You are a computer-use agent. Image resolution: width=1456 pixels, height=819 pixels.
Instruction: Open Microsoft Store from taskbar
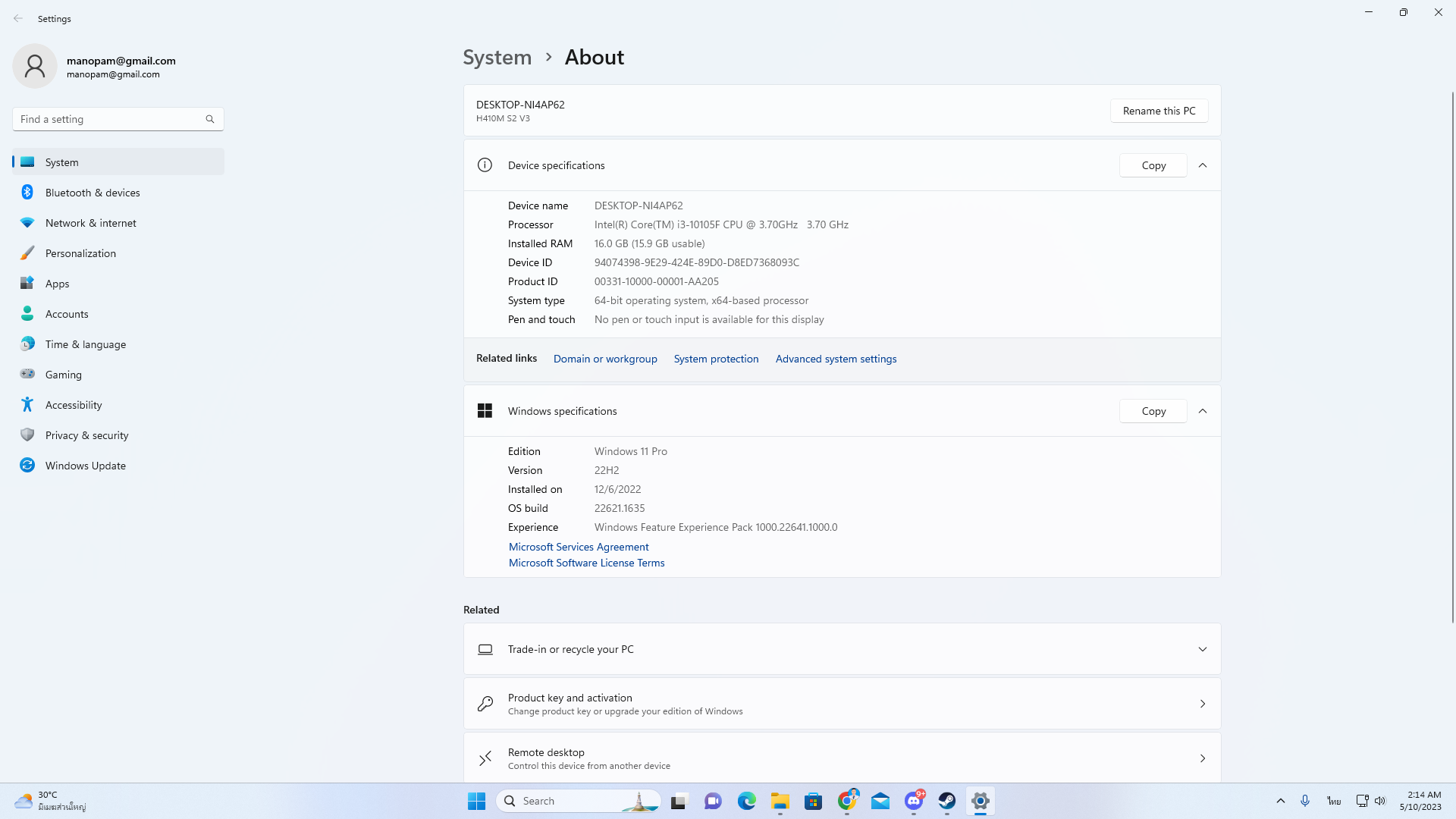[813, 801]
